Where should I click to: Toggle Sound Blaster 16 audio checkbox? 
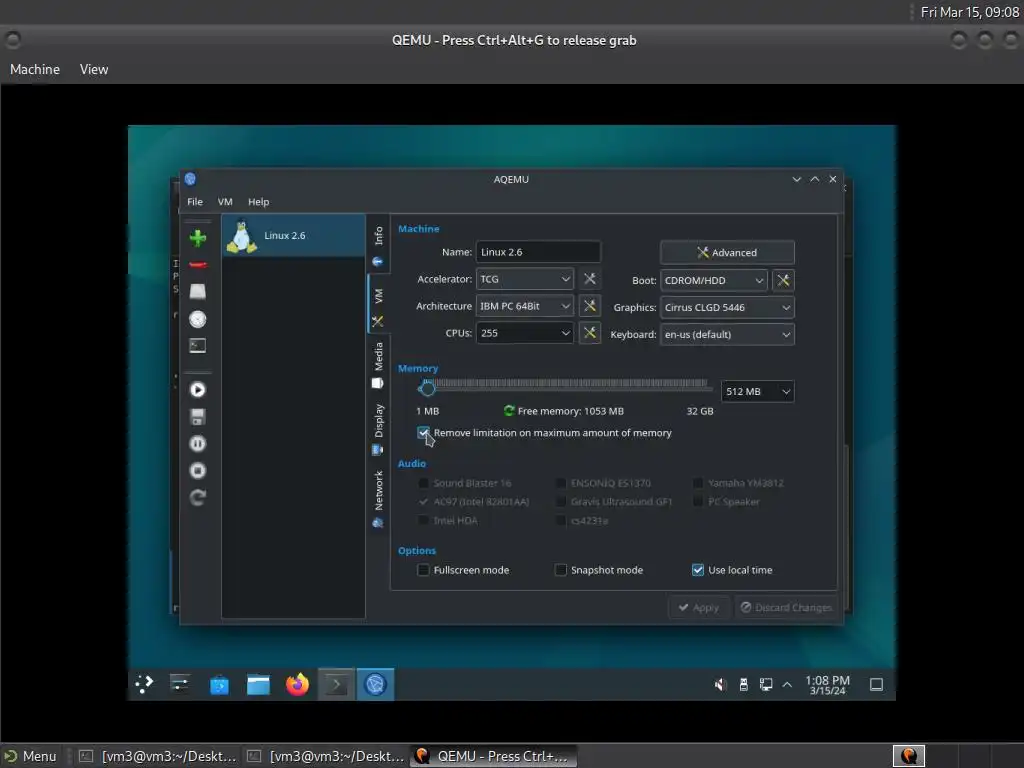point(423,483)
